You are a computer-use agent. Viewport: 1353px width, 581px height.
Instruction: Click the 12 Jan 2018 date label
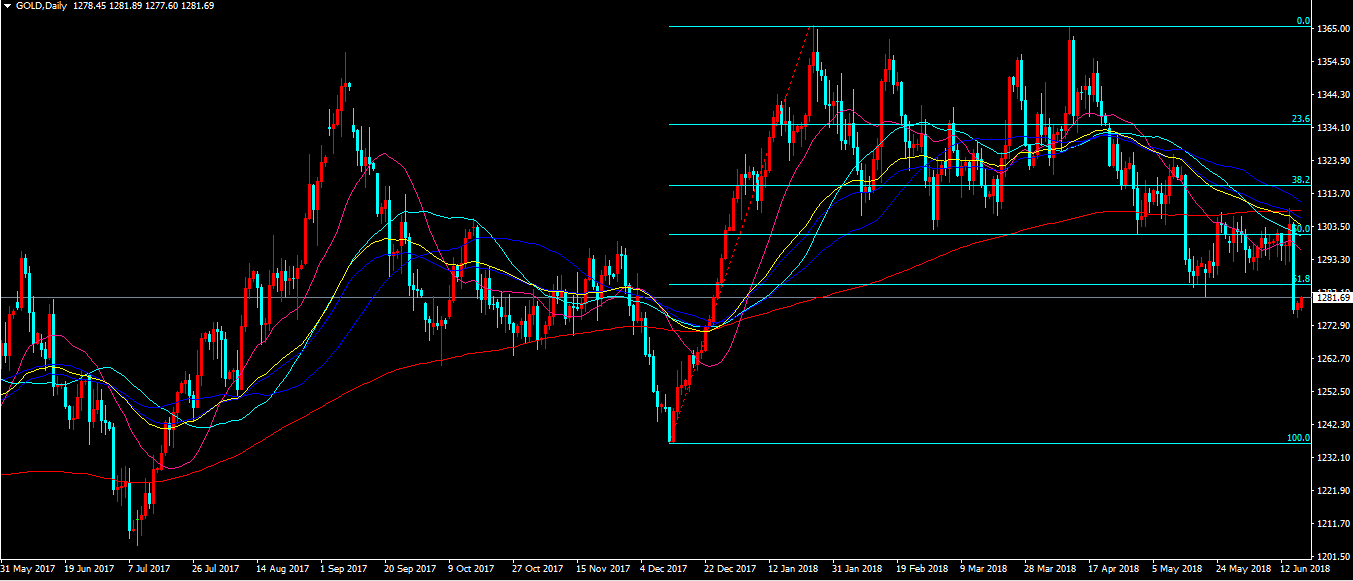[794, 569]
